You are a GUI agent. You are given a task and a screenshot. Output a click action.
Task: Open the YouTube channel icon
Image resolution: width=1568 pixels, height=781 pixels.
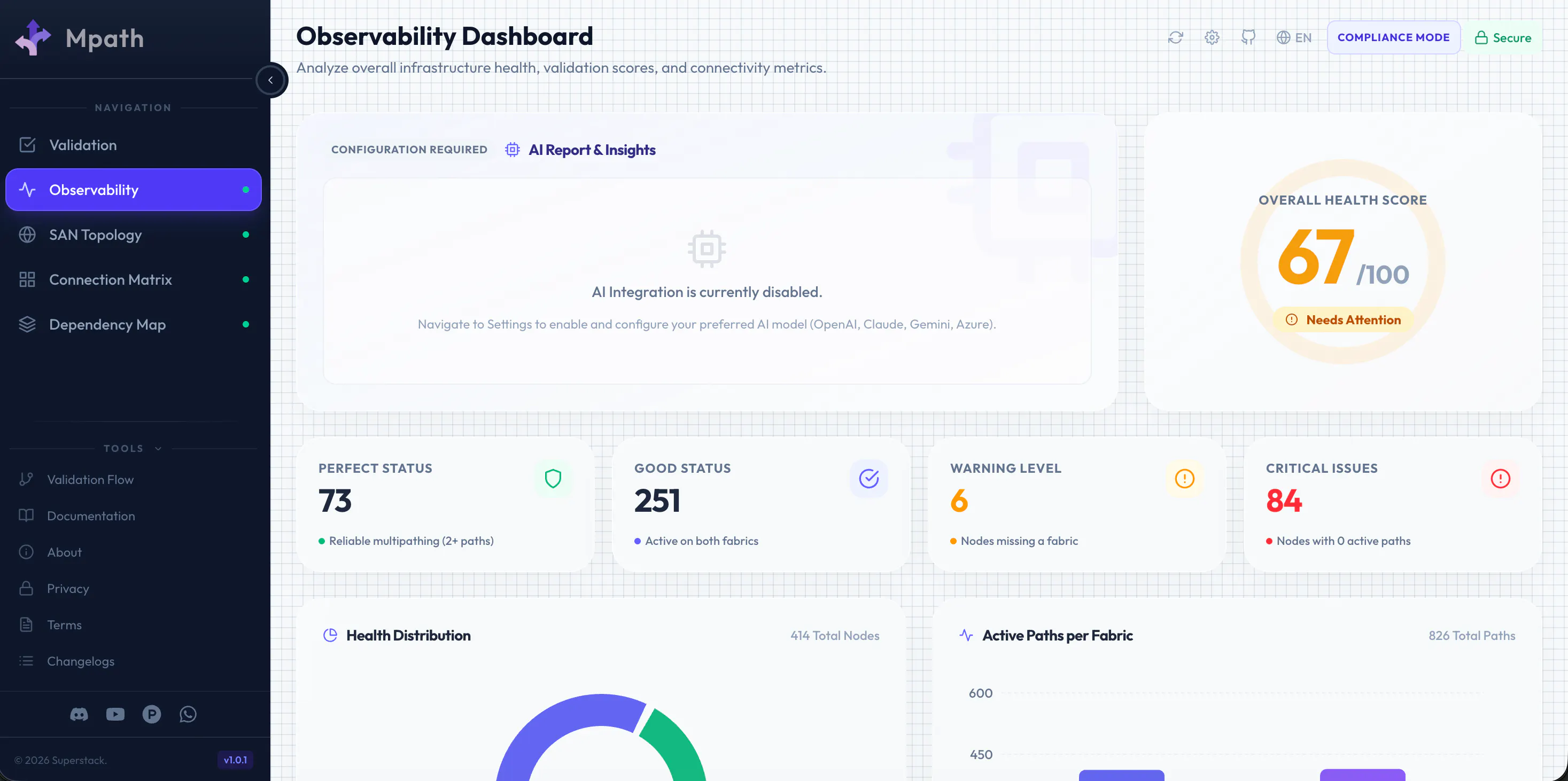(x=115, y=714)
